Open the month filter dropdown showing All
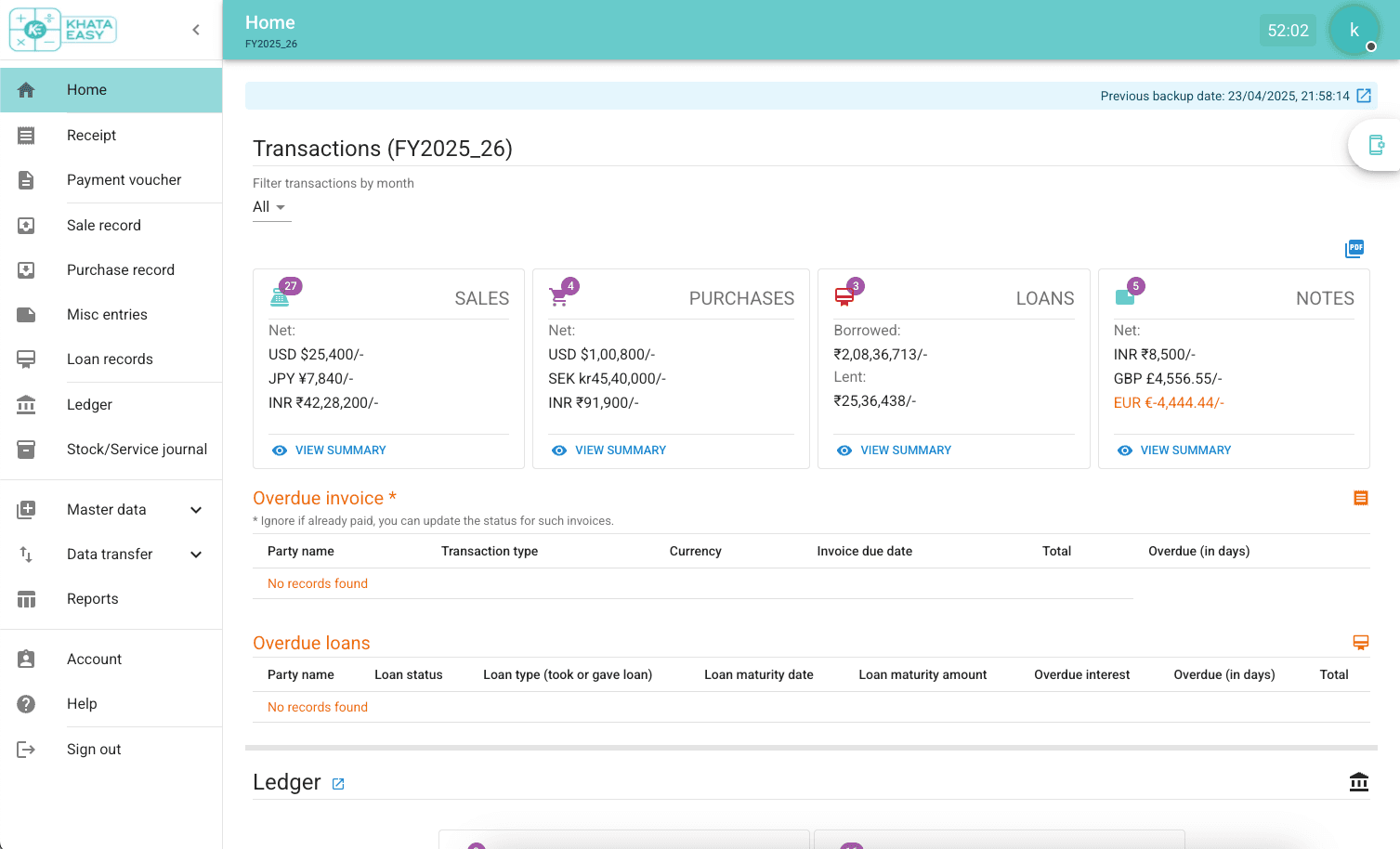Image resolution: width=1400 pixels, height=849 pixels. 271,207
